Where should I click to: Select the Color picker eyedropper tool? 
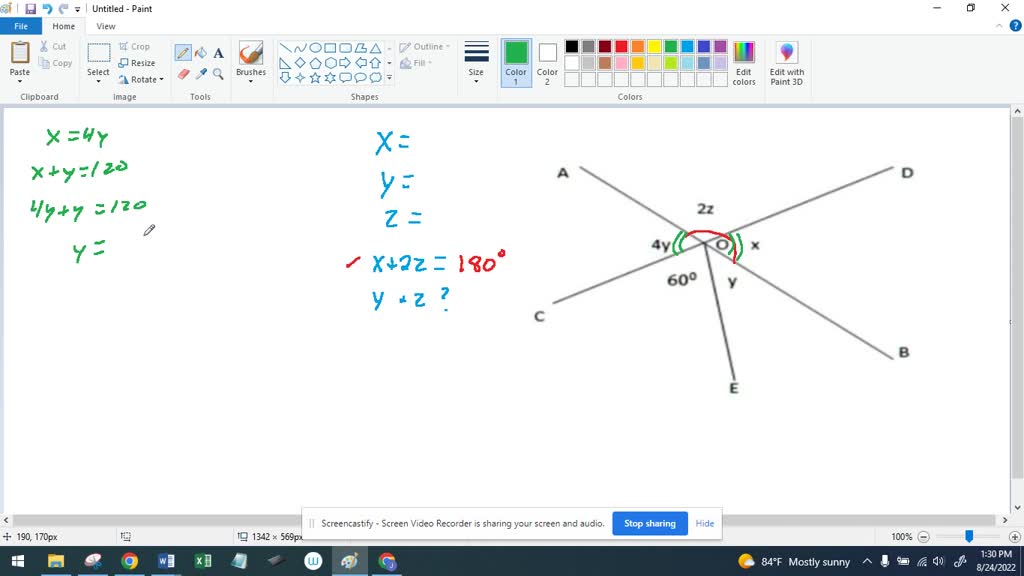click(x=201, y=74)
